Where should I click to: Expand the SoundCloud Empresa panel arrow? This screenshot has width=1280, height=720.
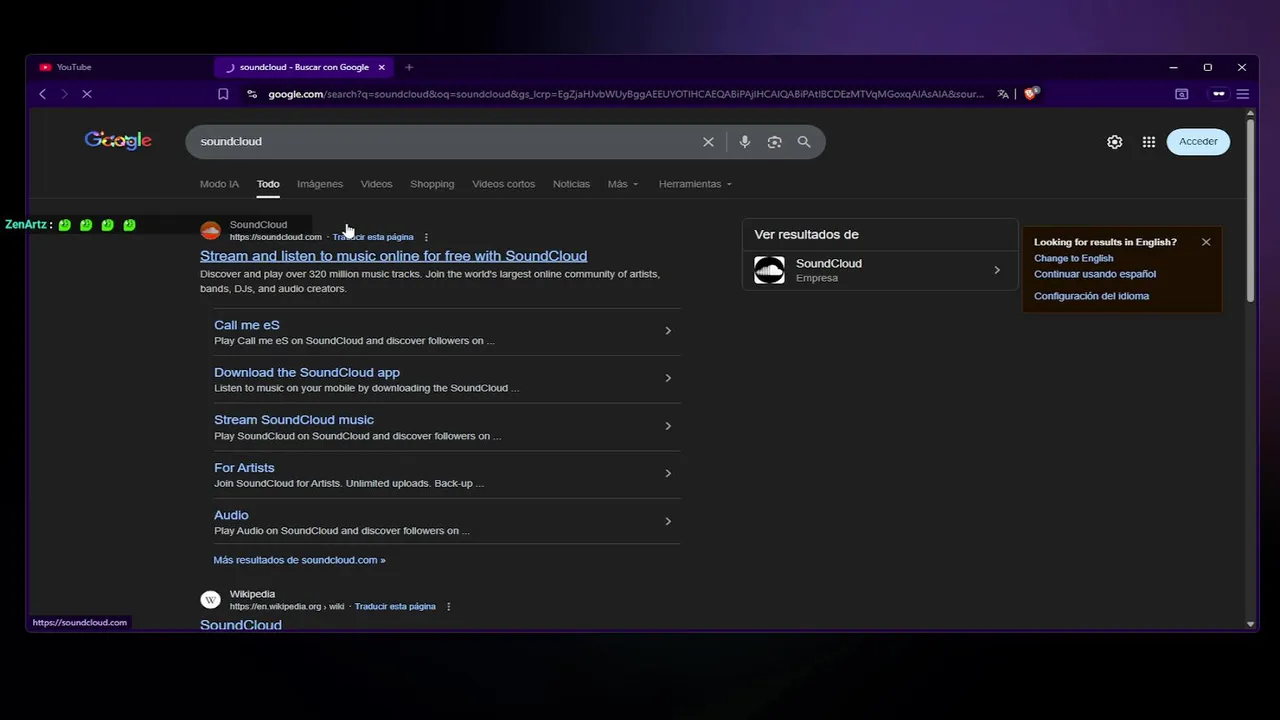click(997, 270)
